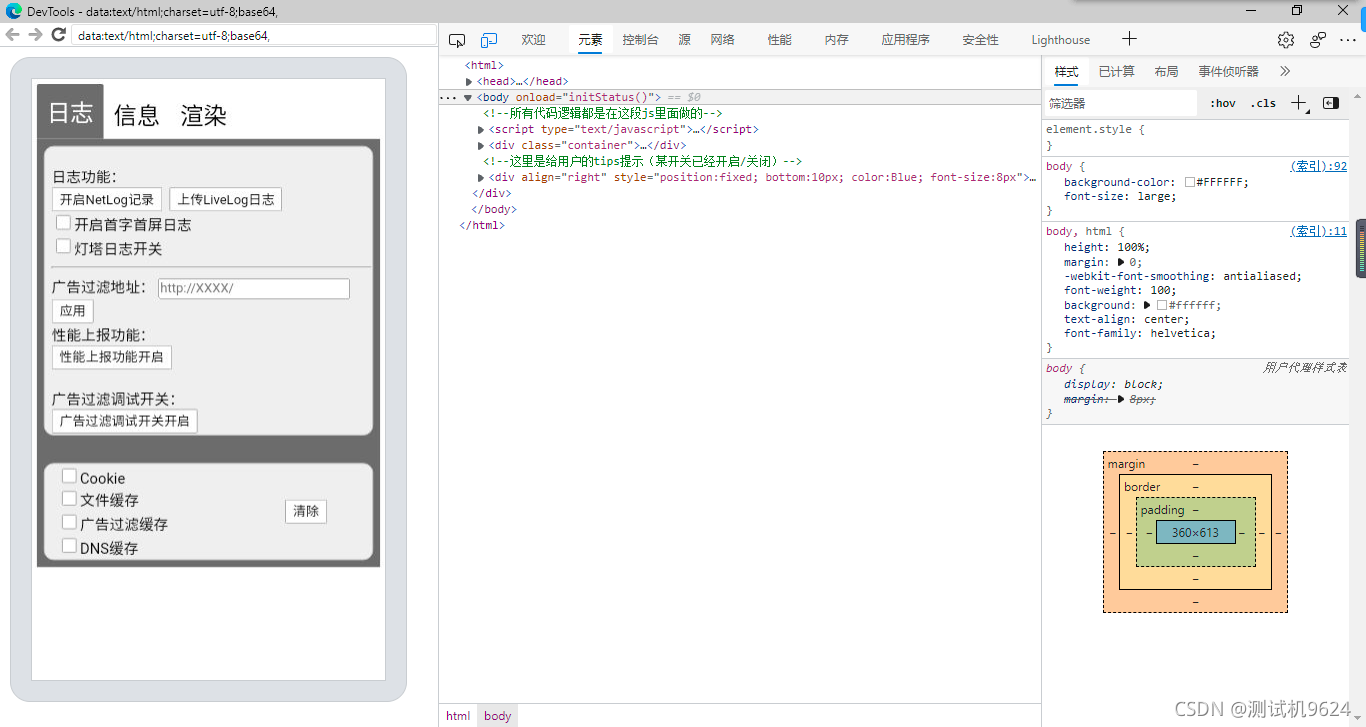Enable the Cookie cache checkbox
Image resolution: width=1366 pixels, height=727 pixels.
[68, 477]
